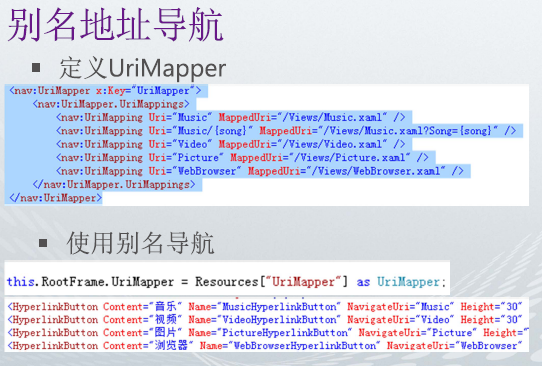This screenshot has height=366, width=542.
Task: Select the bullet heading 使用别名导航
Action: tap(140, 243)
